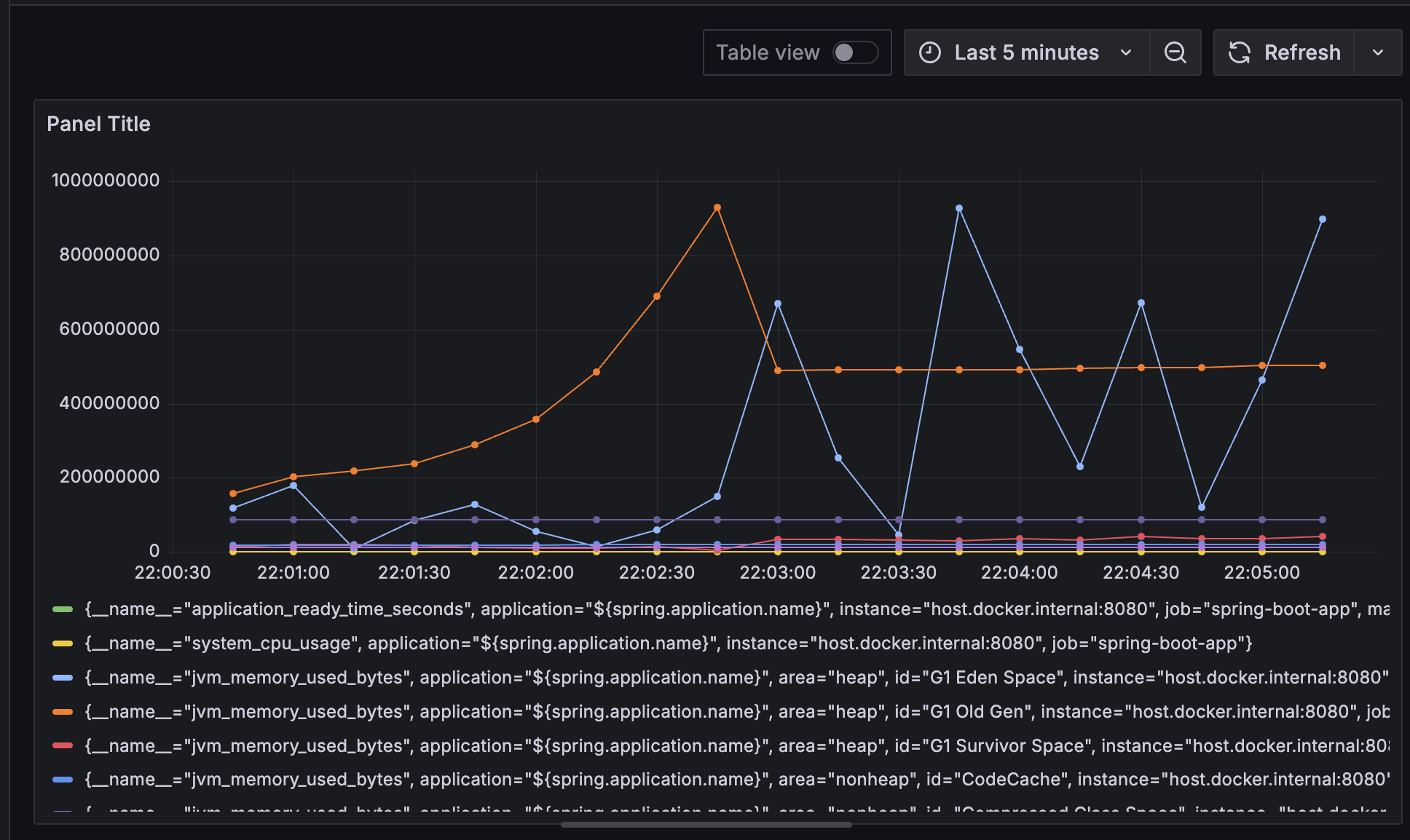Open the Last 5 minutes time picker
This screenshot has height=840, width=1410.
pyautogui.click(x=1026, y=52)
